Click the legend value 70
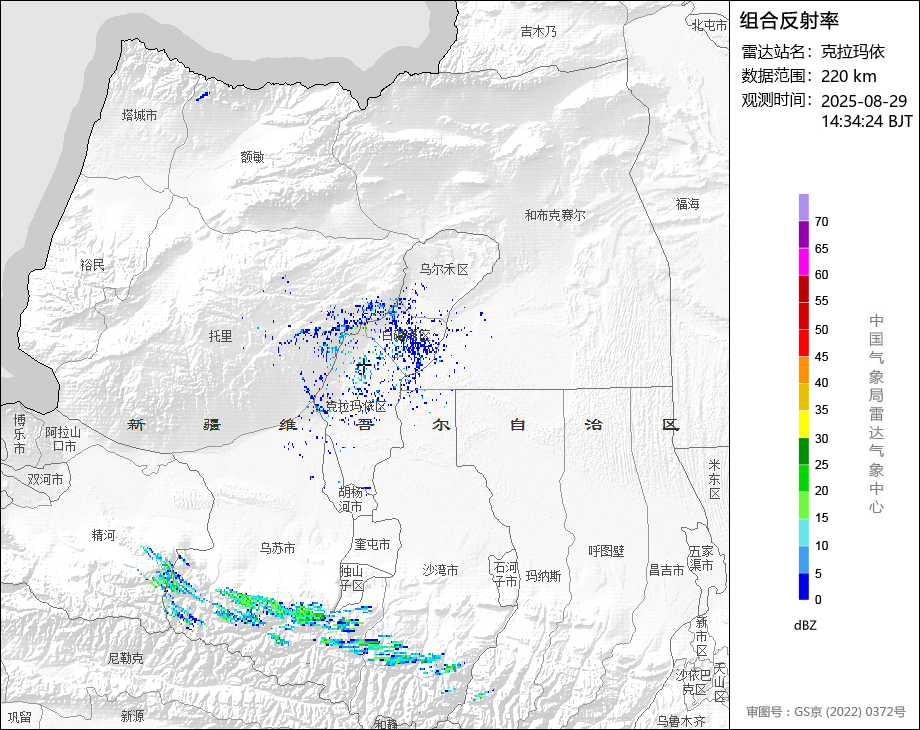 click(821, 222)
